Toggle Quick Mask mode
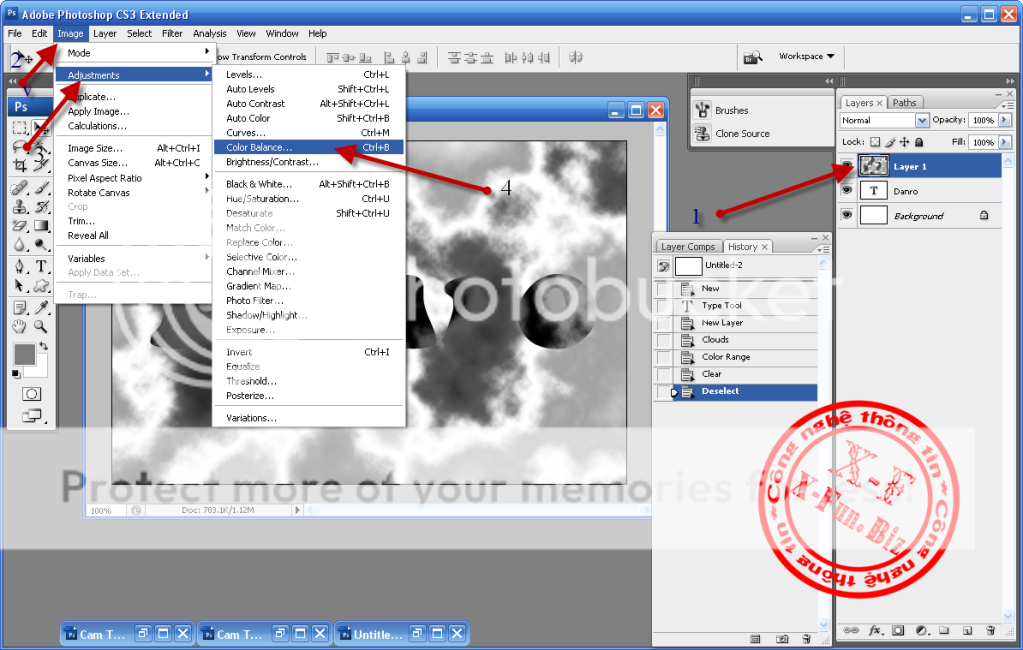This screenshot has height=650, width=1023. pos(31,394)
